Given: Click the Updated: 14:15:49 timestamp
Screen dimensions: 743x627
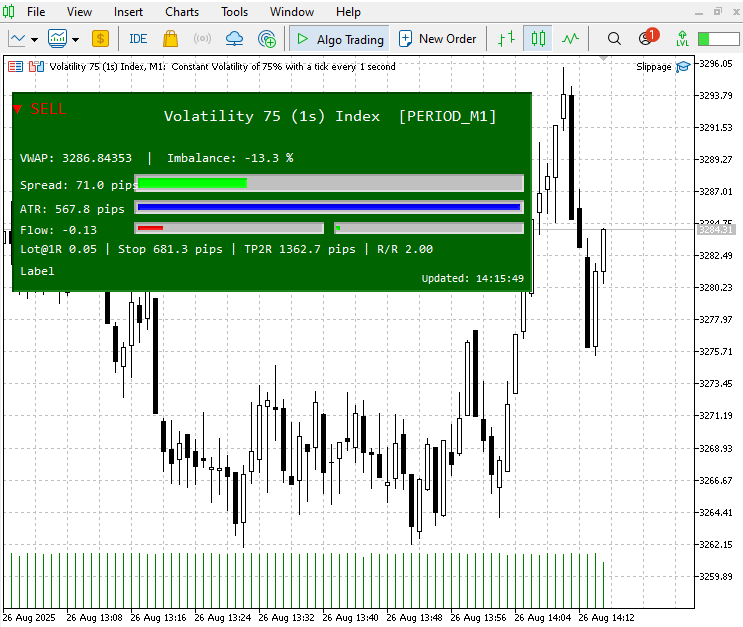Looking at the screenshot, I should coord(473,279).
